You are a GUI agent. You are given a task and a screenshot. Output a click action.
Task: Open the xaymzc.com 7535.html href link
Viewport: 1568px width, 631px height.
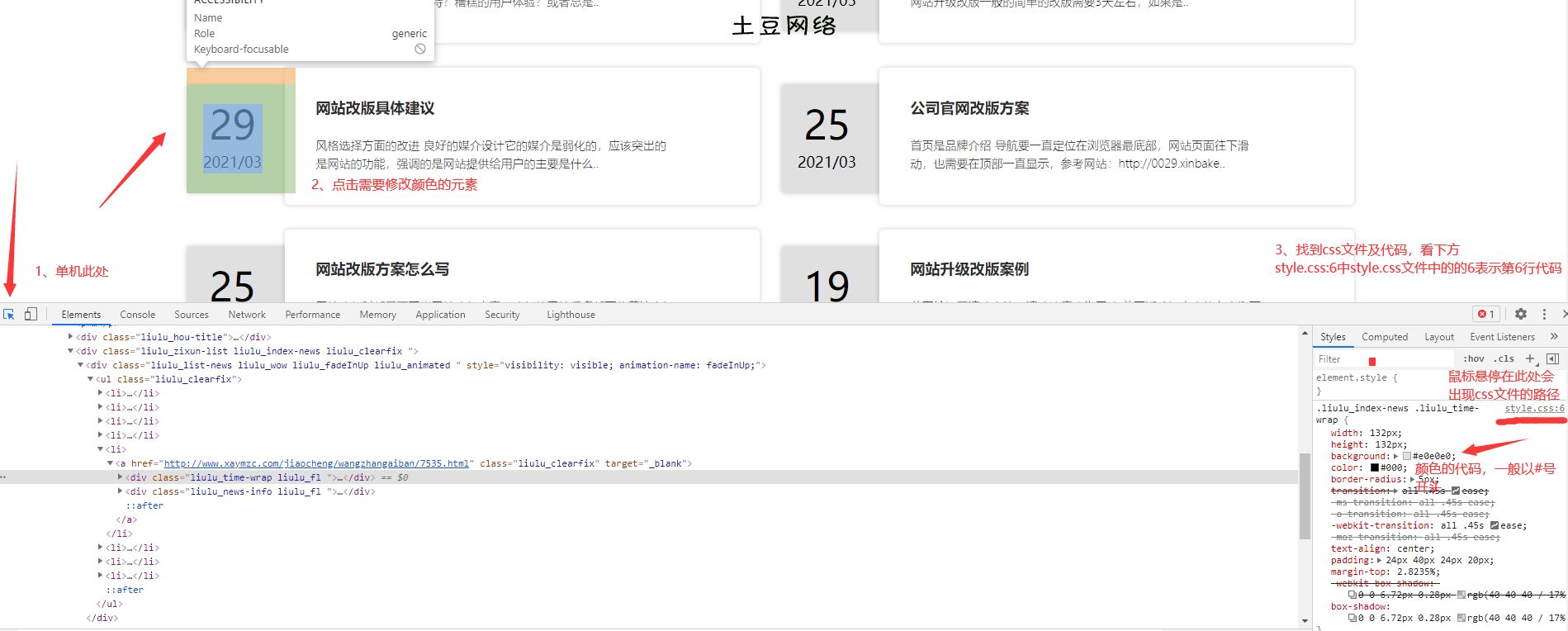click(x=316, y=463)
